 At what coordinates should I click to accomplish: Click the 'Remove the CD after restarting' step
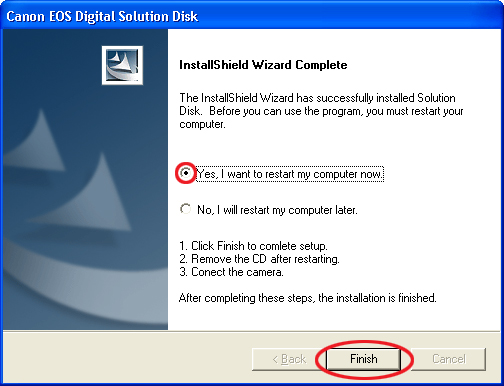[x=259, y=259]
